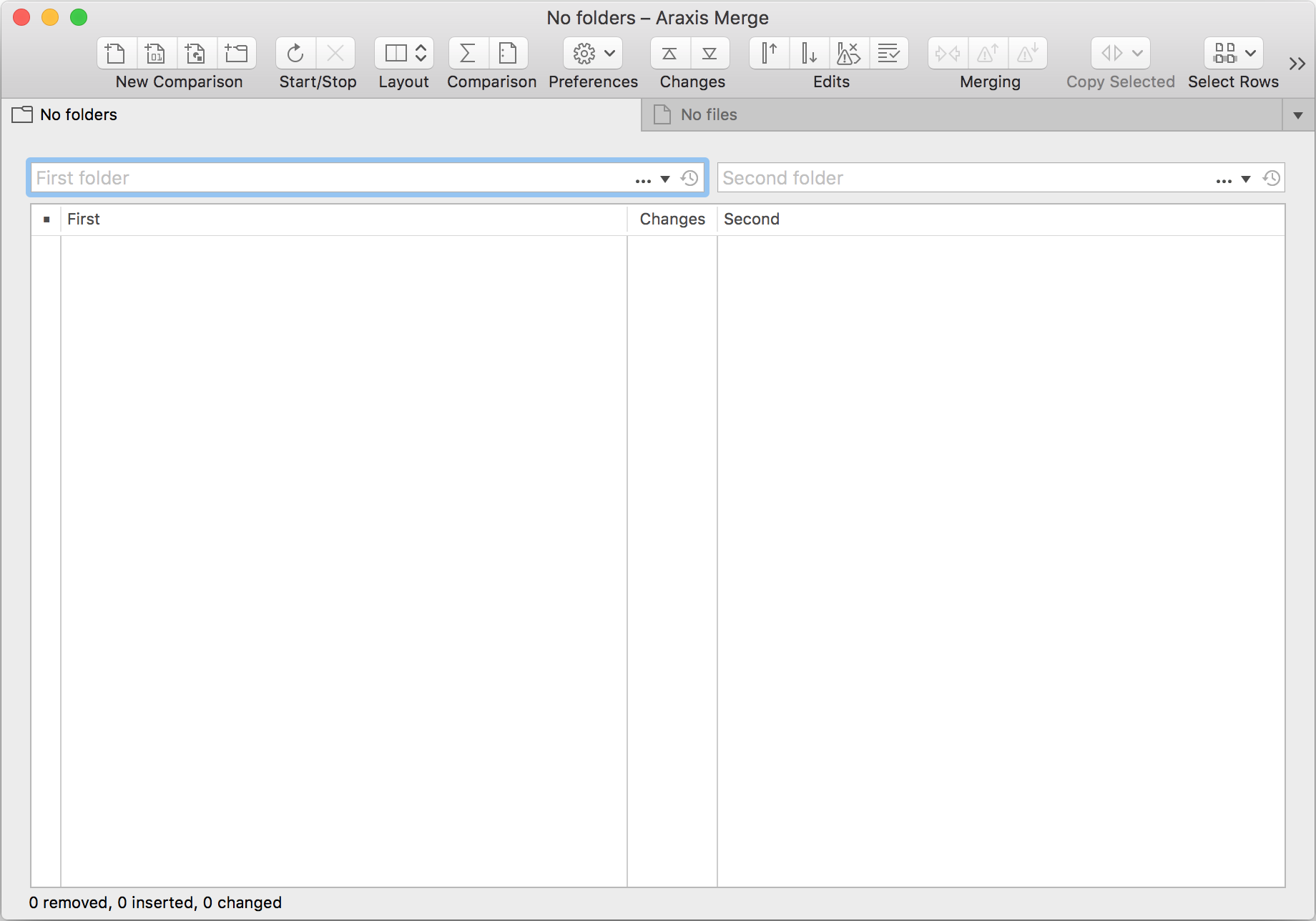Create a new image comparison
Image resolution: width=1316 pixels, height=921 pixels.
coord(195,53)
